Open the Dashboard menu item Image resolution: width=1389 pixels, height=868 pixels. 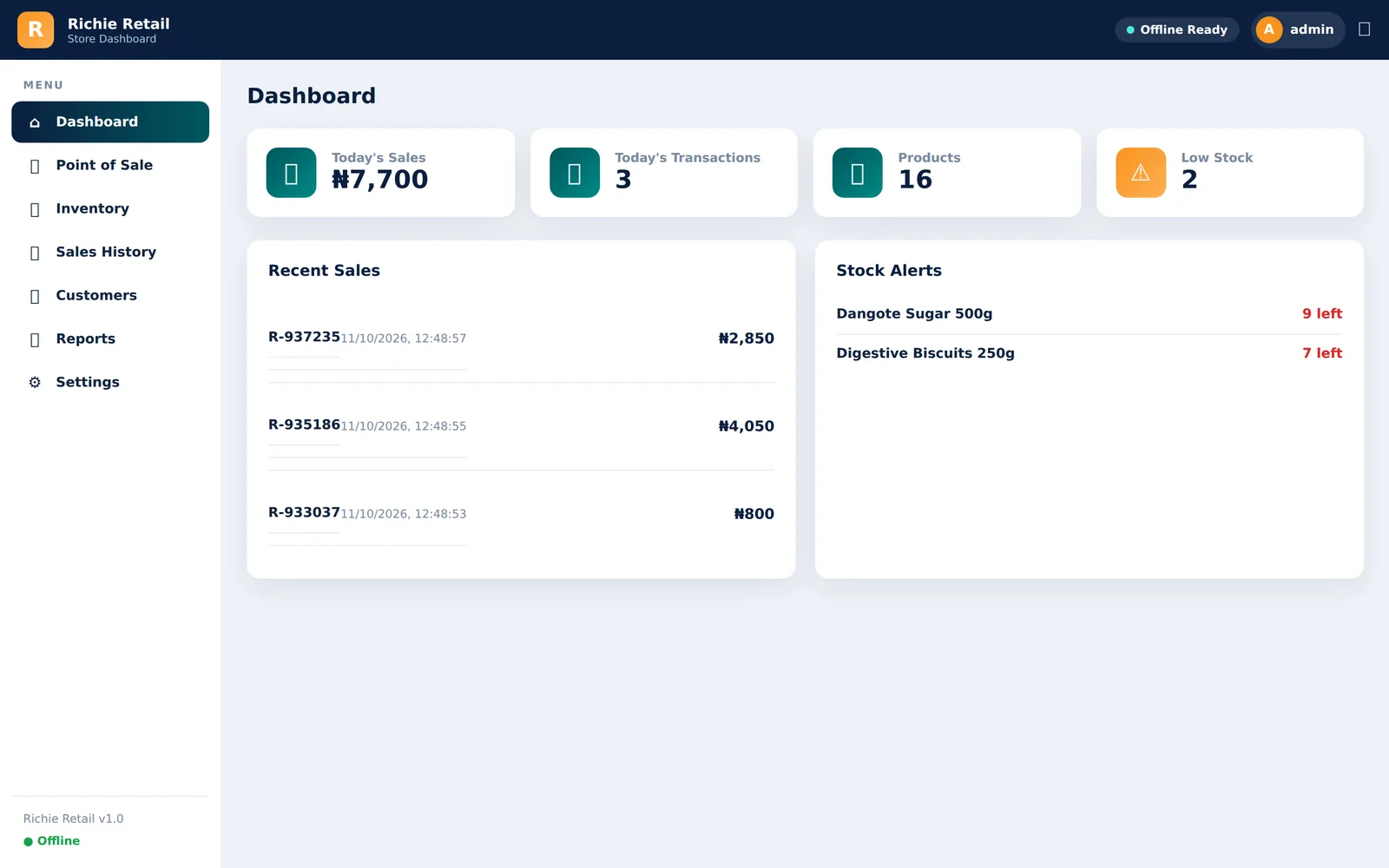(x=110, y=122)
